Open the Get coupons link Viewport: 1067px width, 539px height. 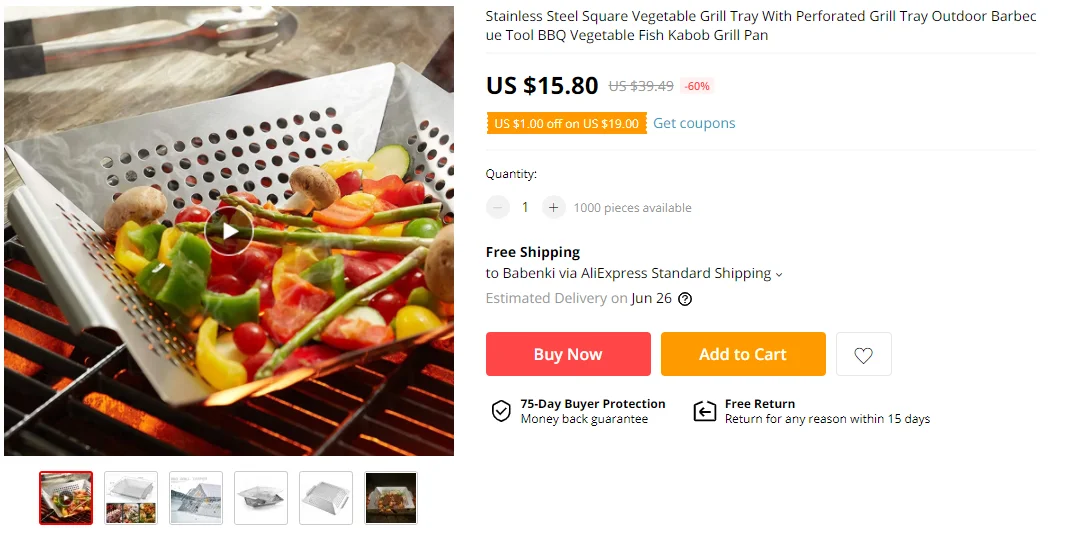click(x=694, y=123)
